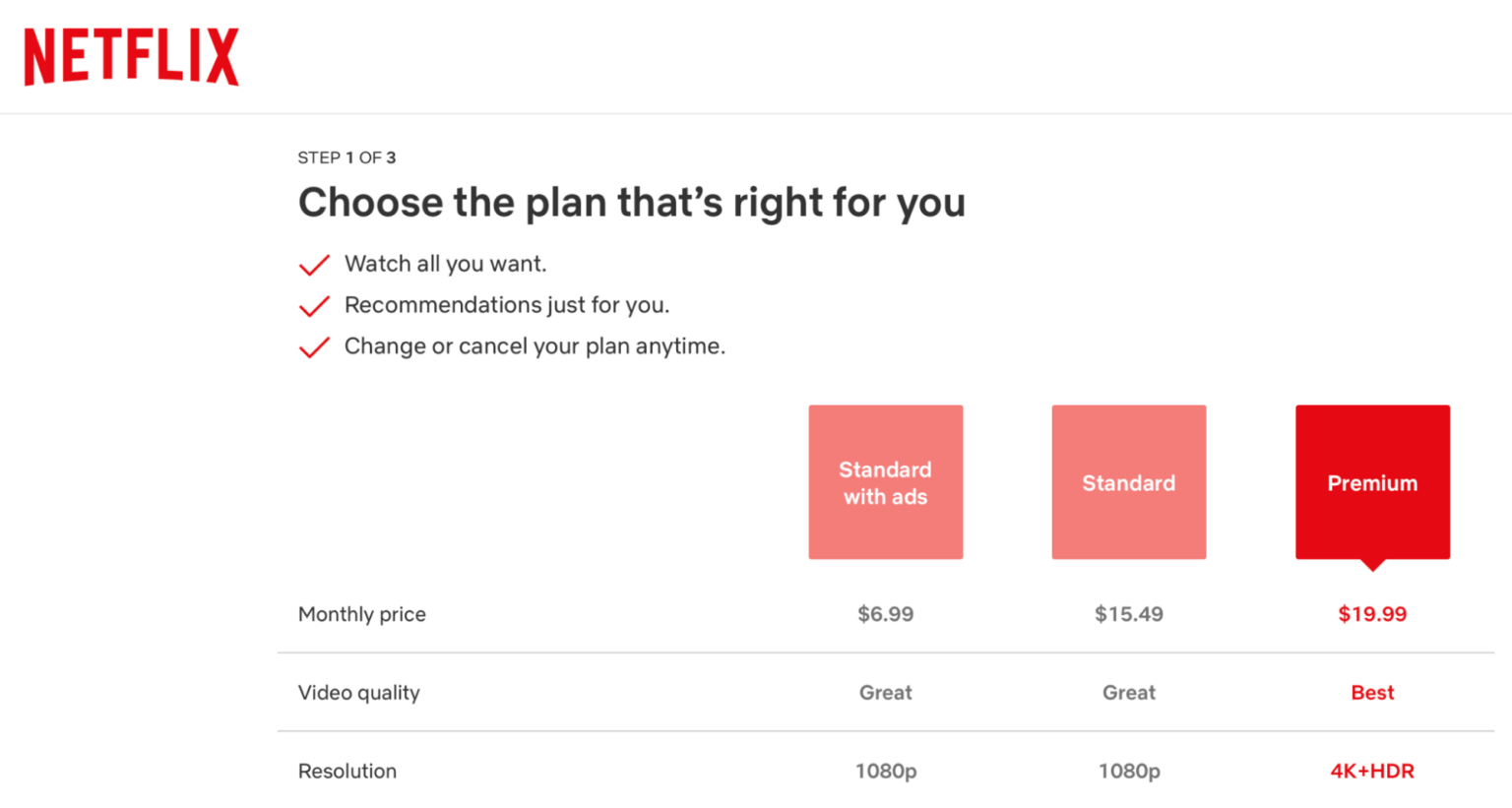1512x808 pixels.
Task: Click the Monthly price row label
Action: (361, 613)
